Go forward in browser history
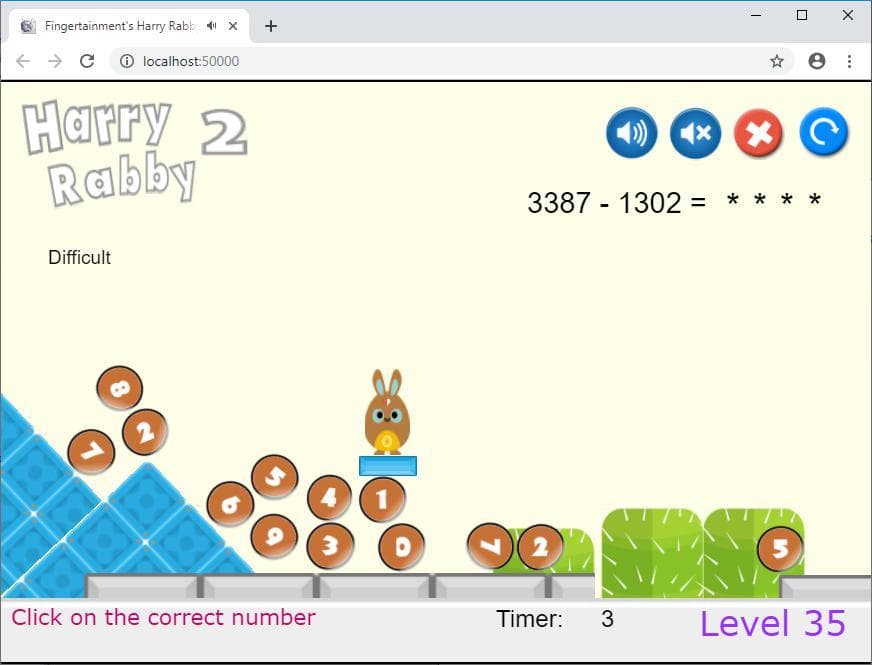 click(x=55, y=61)
